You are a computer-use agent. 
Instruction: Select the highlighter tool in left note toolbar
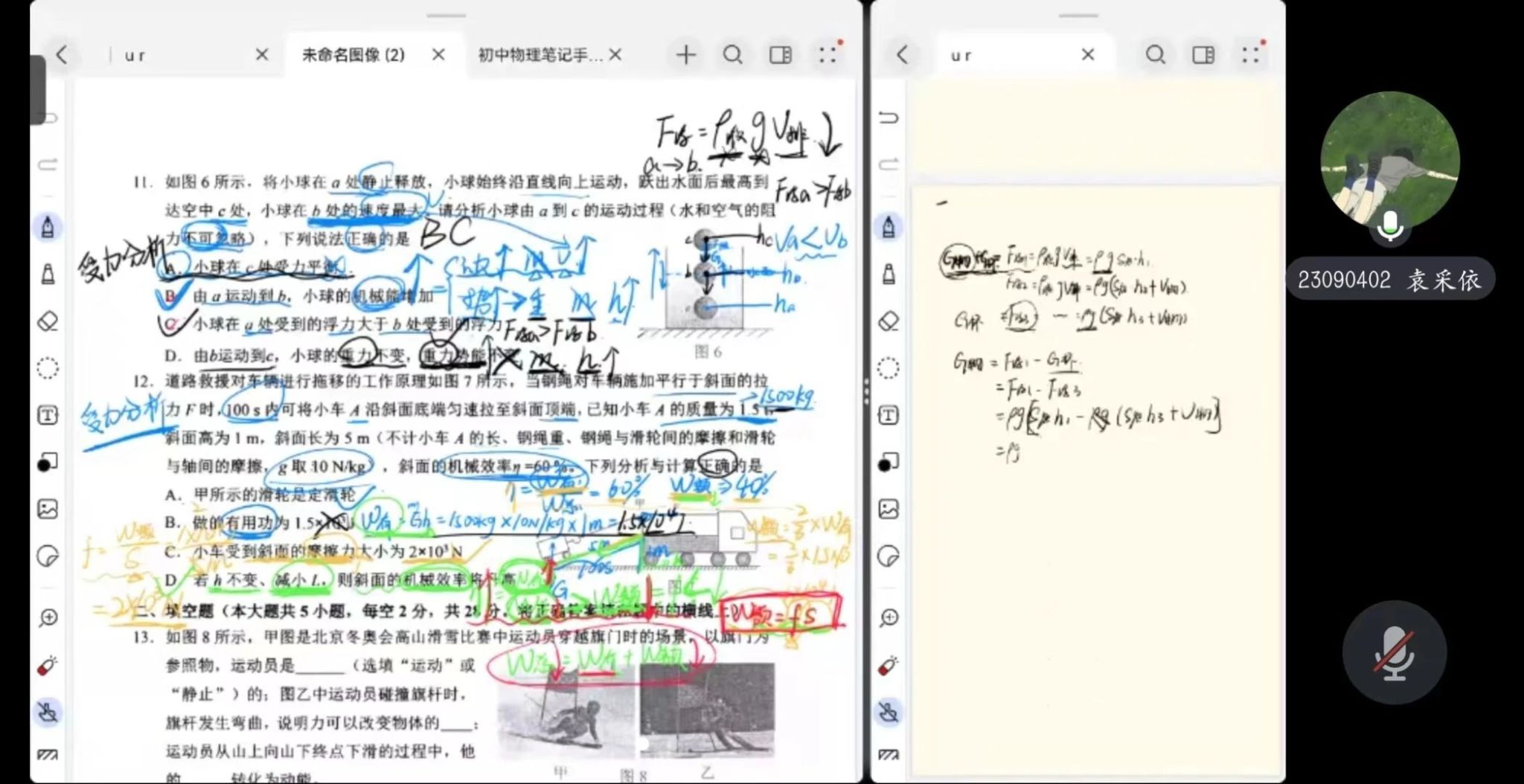coord(48,274)
